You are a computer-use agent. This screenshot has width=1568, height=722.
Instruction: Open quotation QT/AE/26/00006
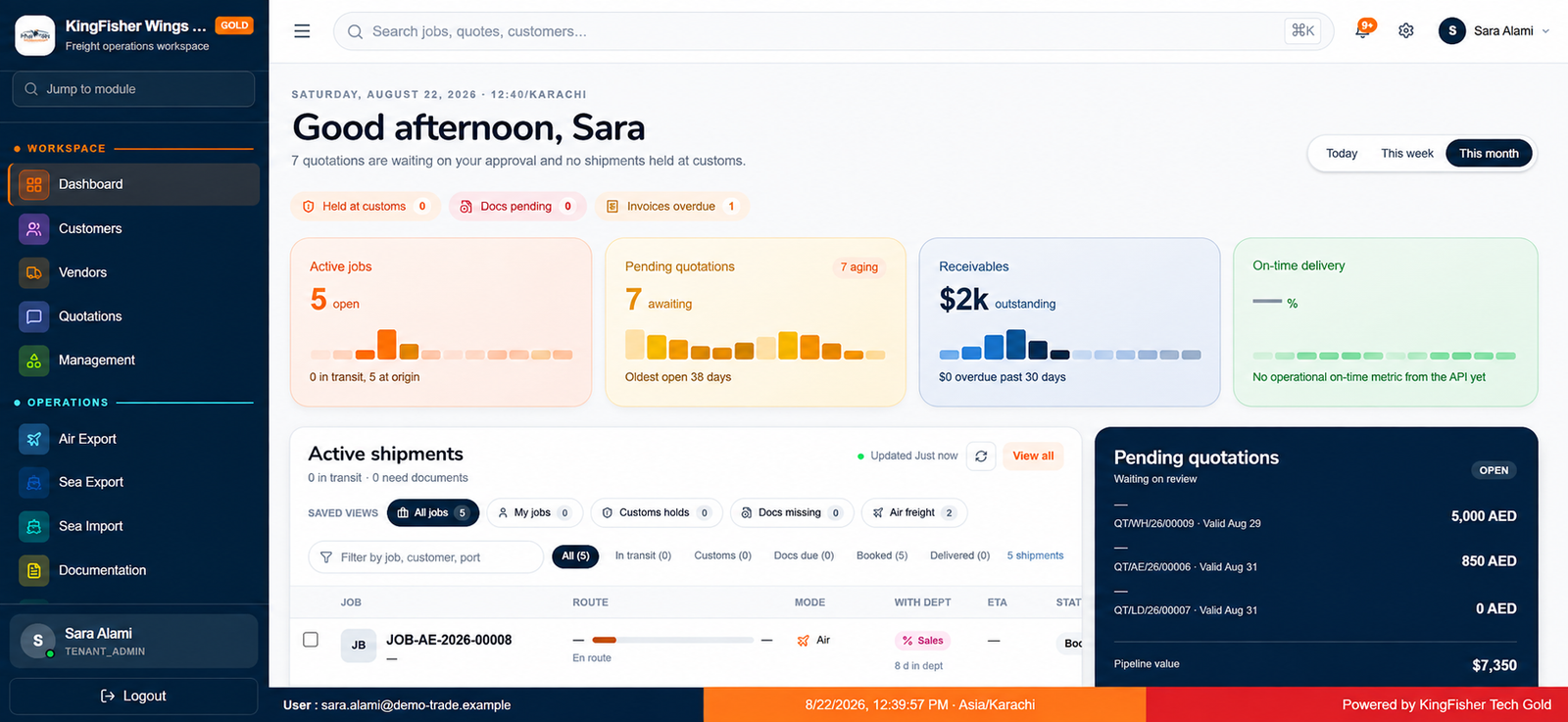pos(1315,559)
